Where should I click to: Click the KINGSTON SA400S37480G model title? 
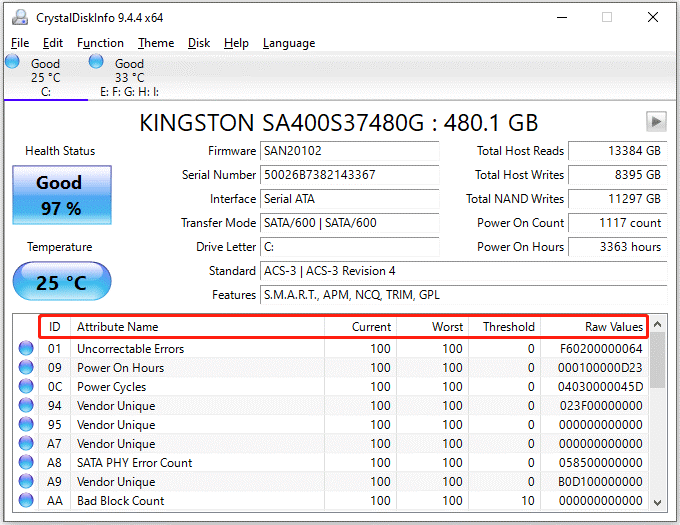tap(339, 123)
